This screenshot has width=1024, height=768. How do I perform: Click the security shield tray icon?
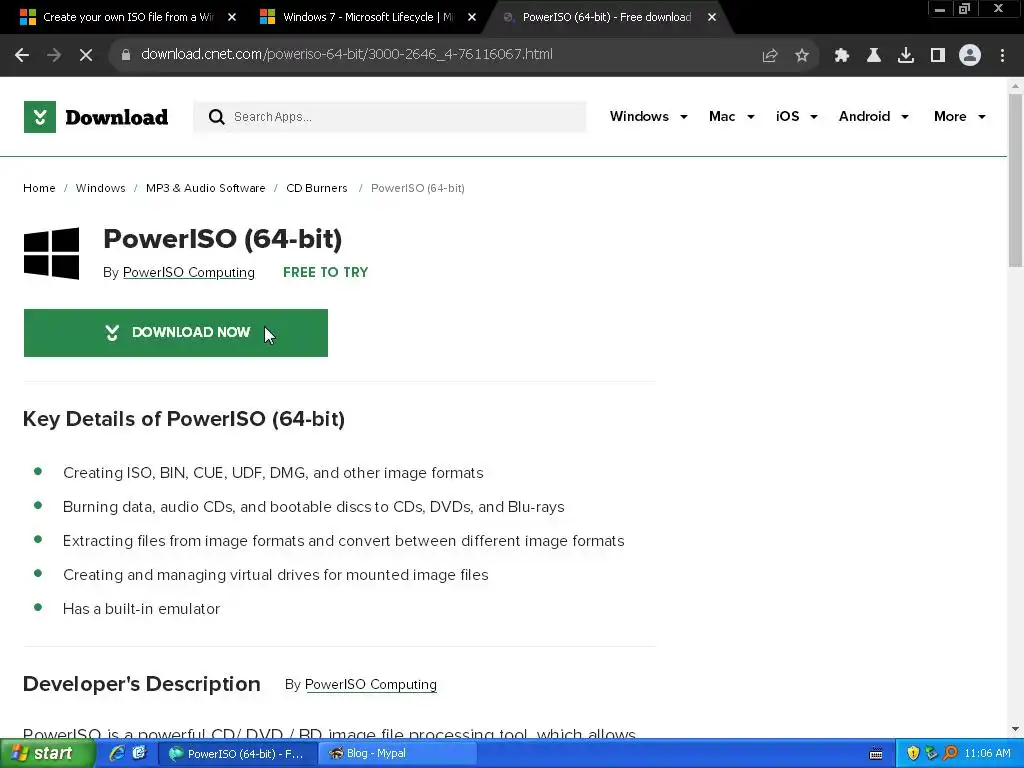[913, 754]
